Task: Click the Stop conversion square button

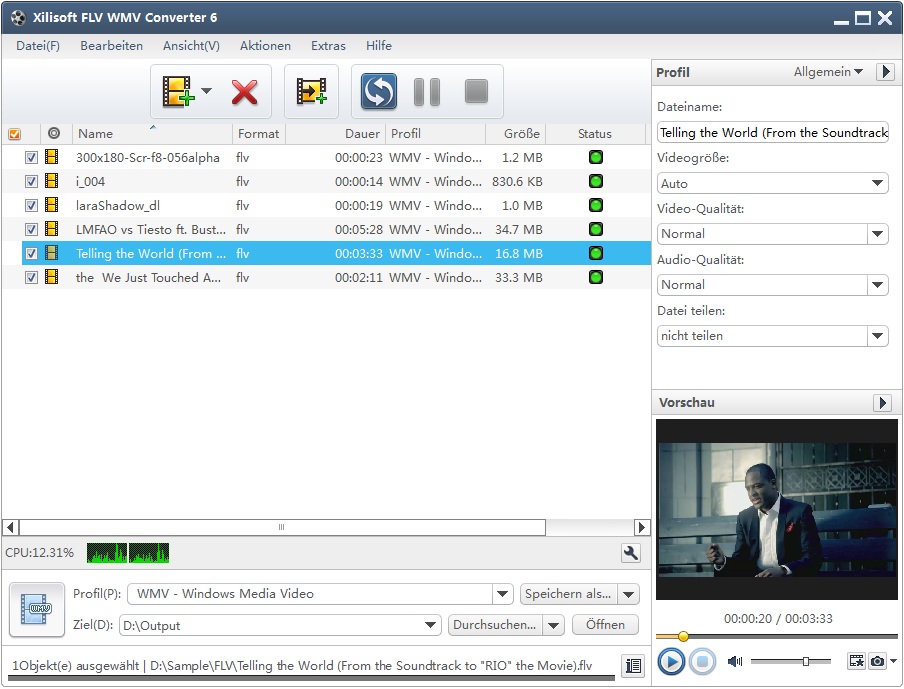Action: click(476, 91)
